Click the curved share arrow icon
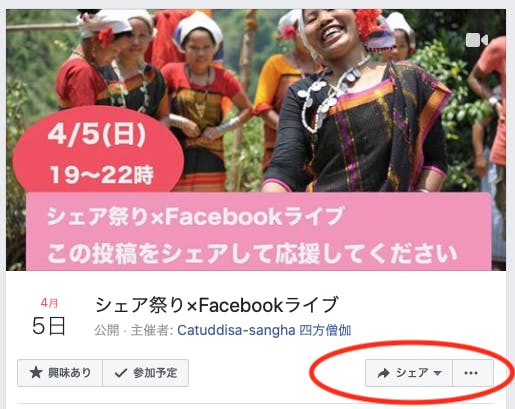 coord(383,373)
